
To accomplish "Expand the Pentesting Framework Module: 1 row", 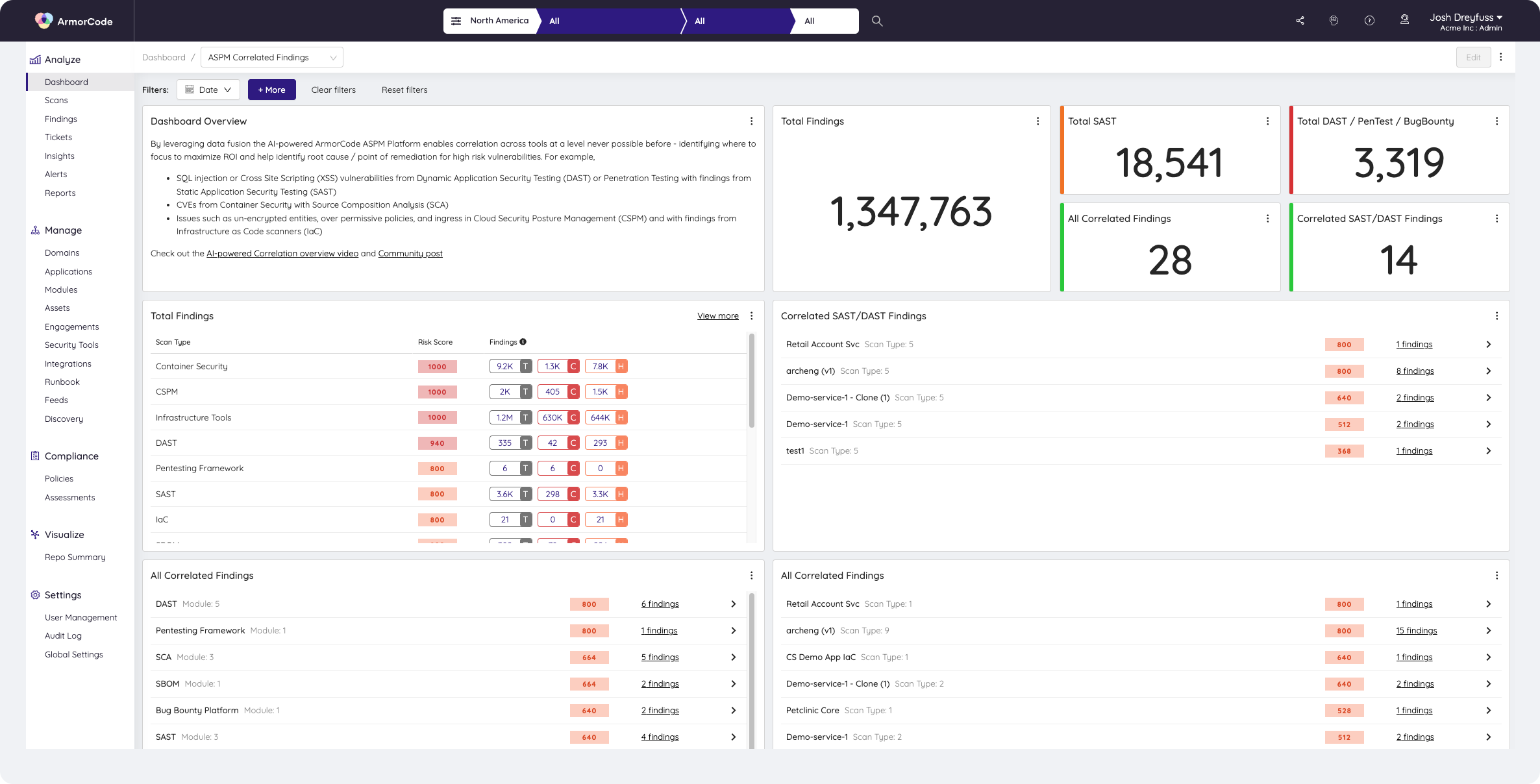I will point(734,631).
